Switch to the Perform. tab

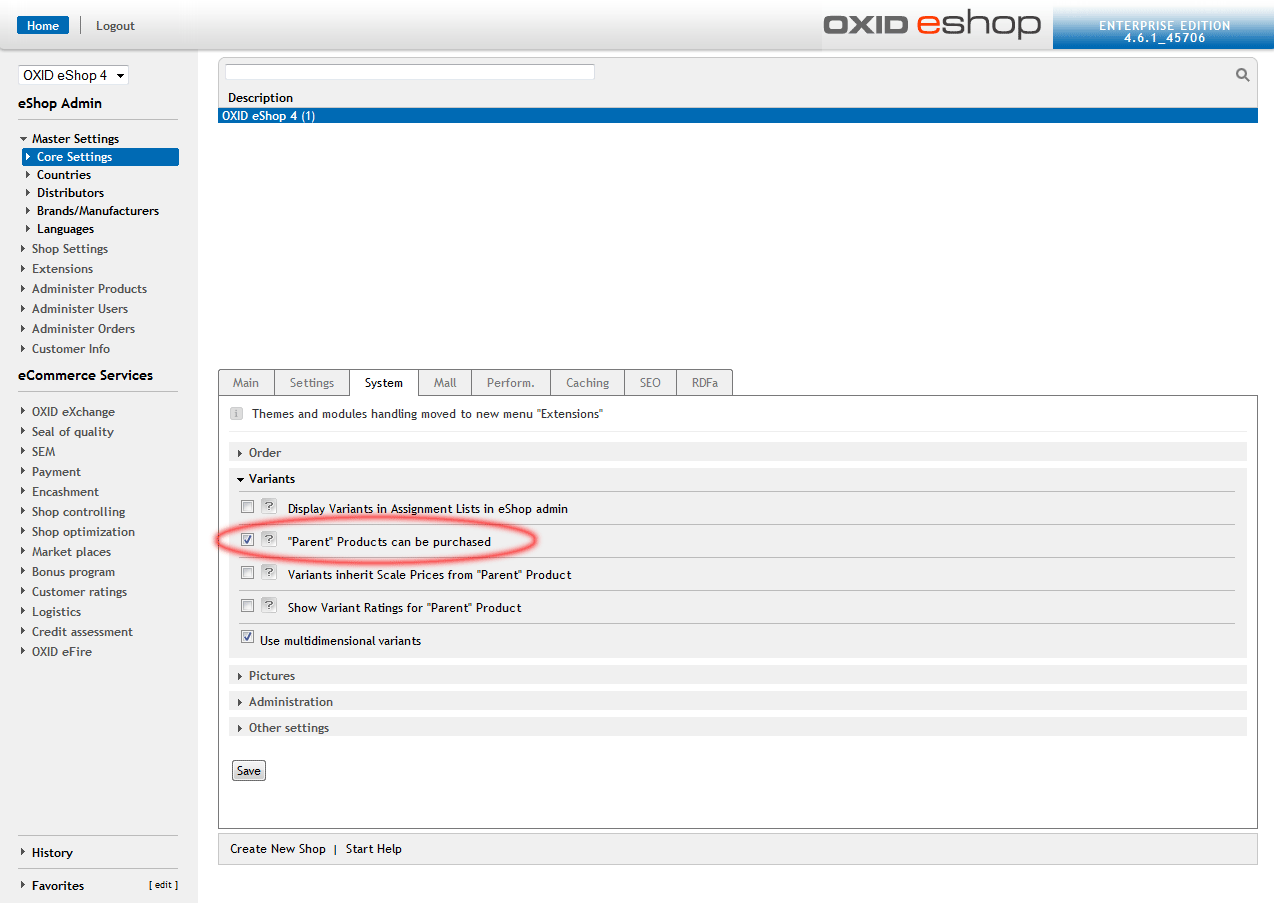pyautogui.click(x=510, y=383)
